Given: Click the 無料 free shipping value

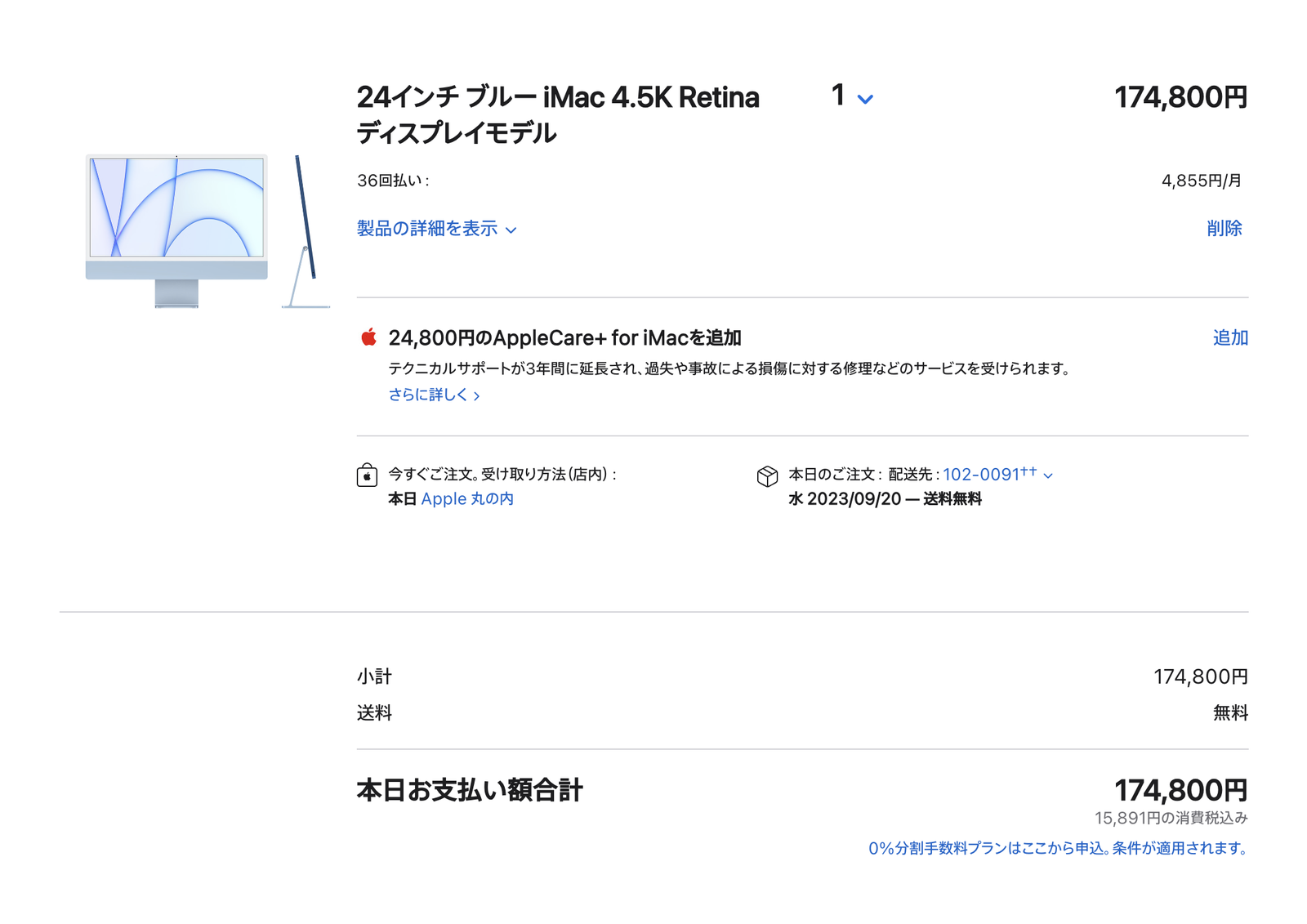Looking at the screenshot, I should (1230, 713).
